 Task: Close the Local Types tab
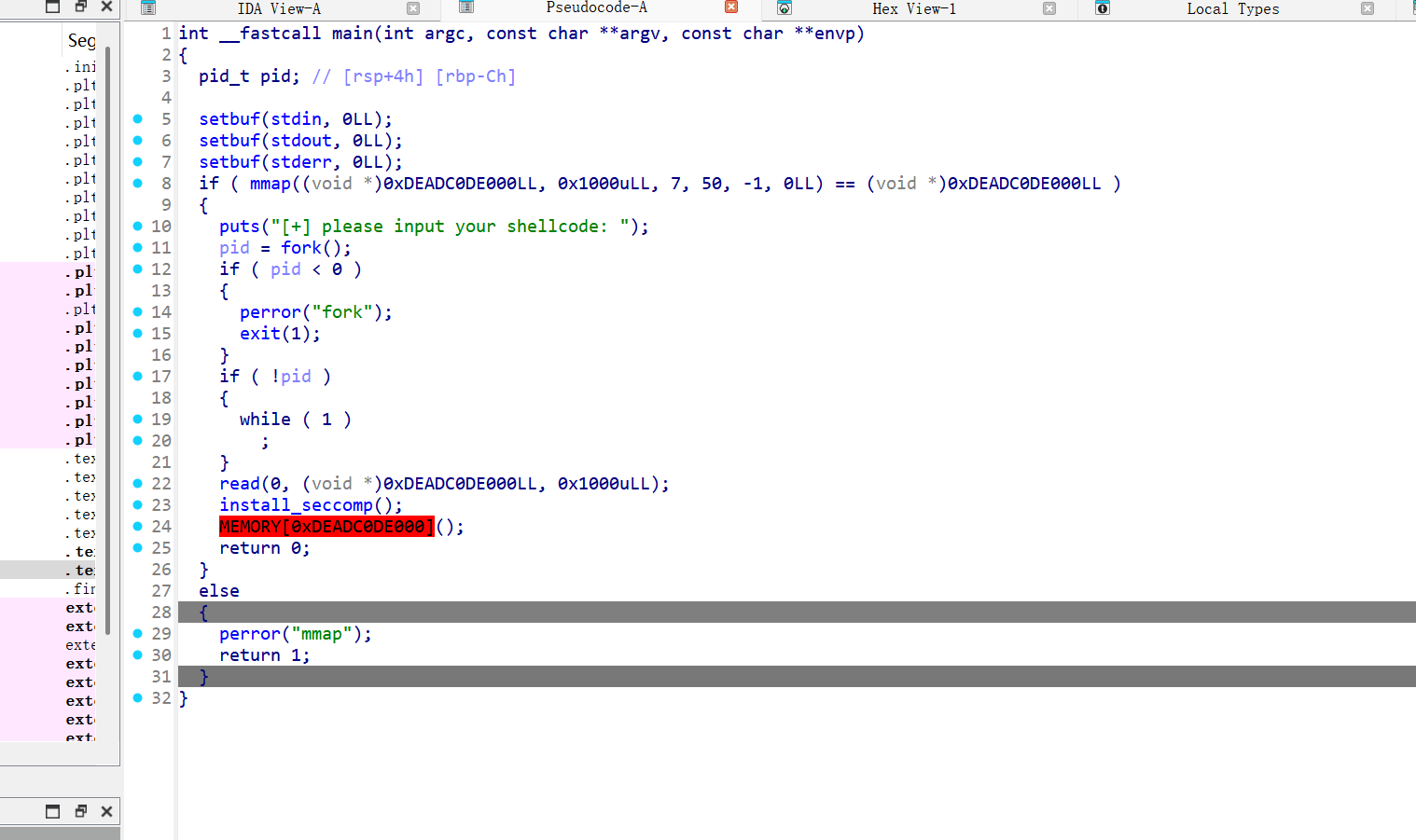(1367, 8)
